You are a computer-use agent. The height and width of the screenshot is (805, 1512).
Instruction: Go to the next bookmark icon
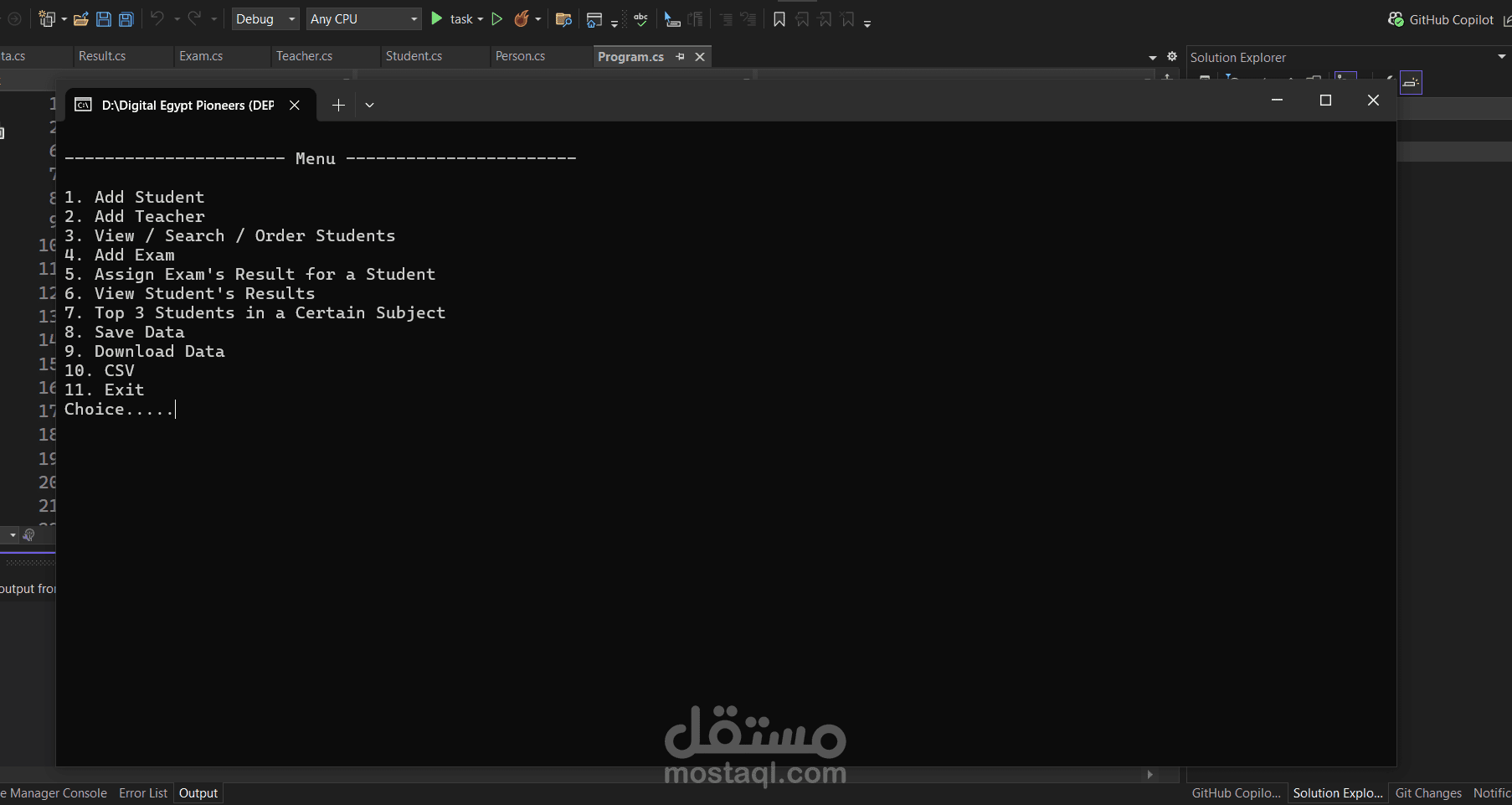(x=825, y=19)
